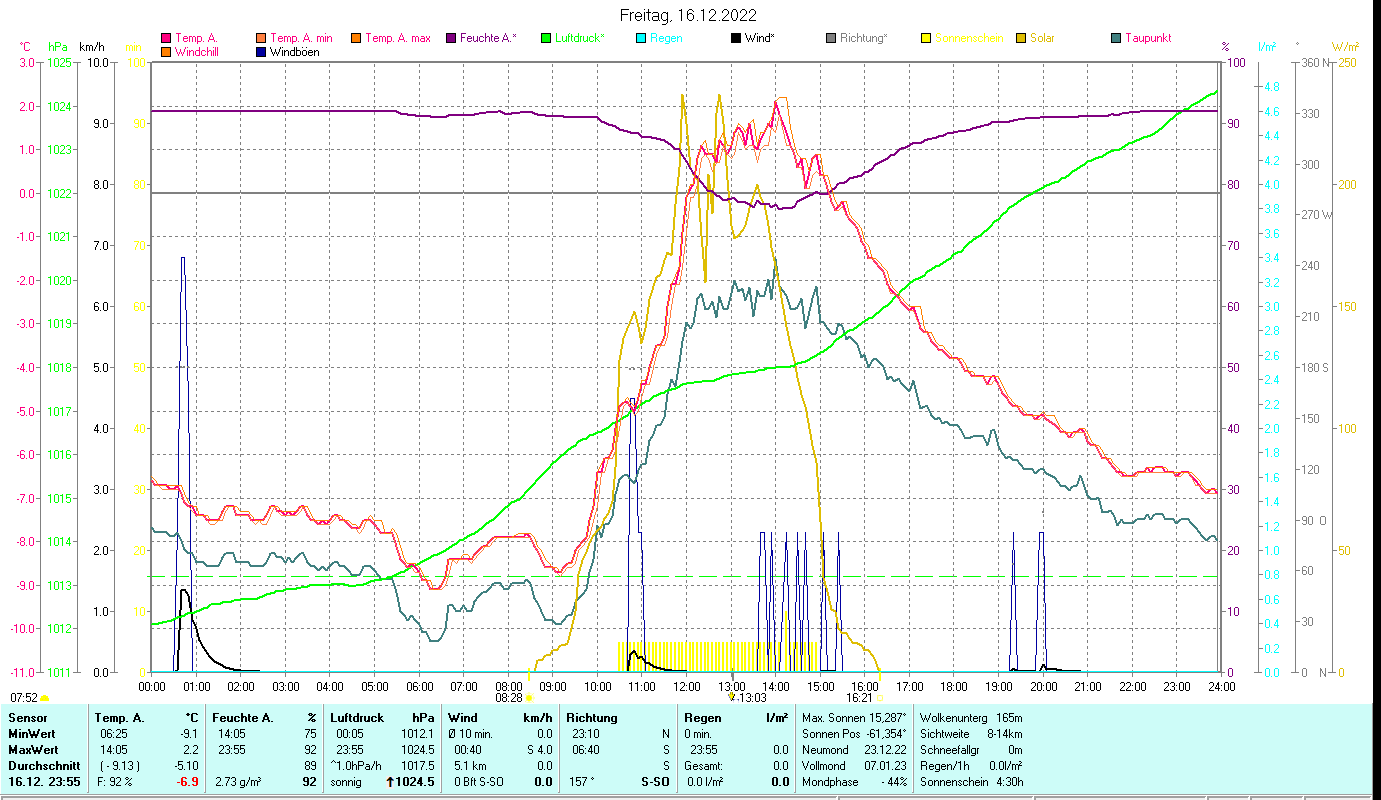Click the Mondphase -44% entry
This screenshot has height=800, width=1381.
(854, 782)
